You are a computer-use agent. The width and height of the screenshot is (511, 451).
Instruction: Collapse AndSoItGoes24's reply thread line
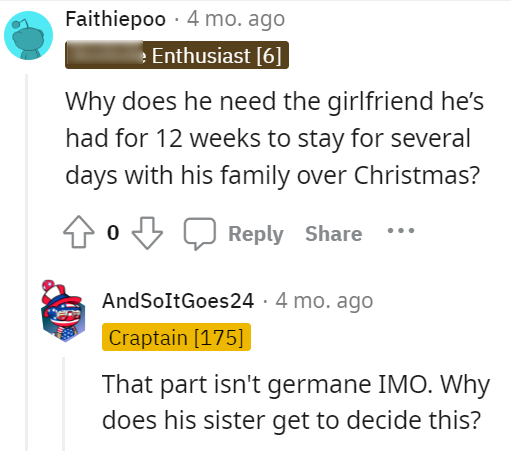tap(63, 404)
